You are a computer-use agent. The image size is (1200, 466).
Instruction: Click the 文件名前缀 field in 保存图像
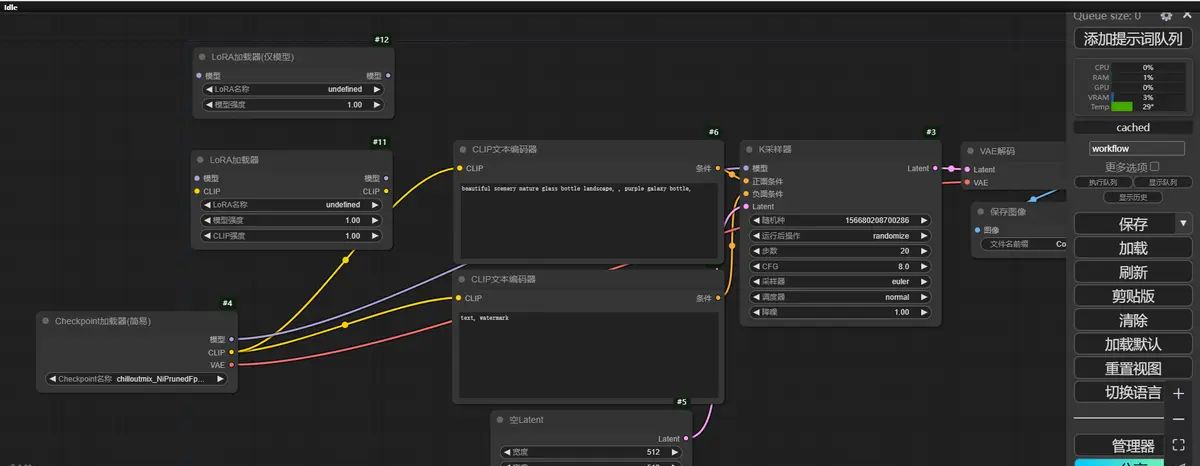[x=1022, y=243]
